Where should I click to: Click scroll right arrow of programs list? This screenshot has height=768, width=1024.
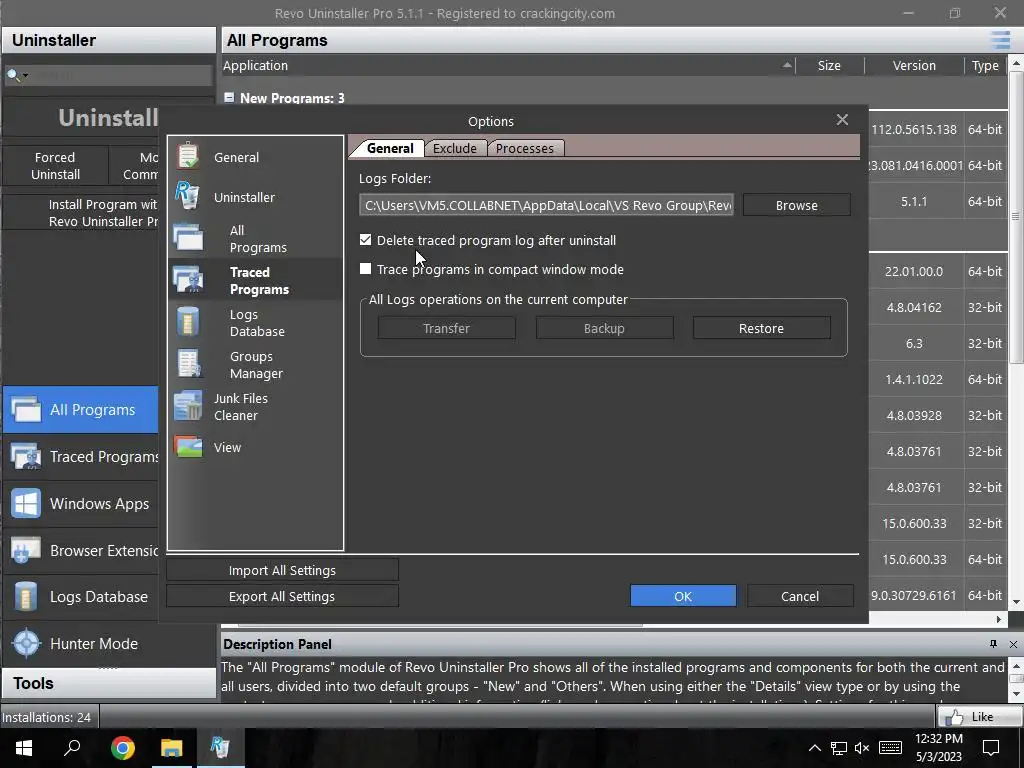coord(999,619)
